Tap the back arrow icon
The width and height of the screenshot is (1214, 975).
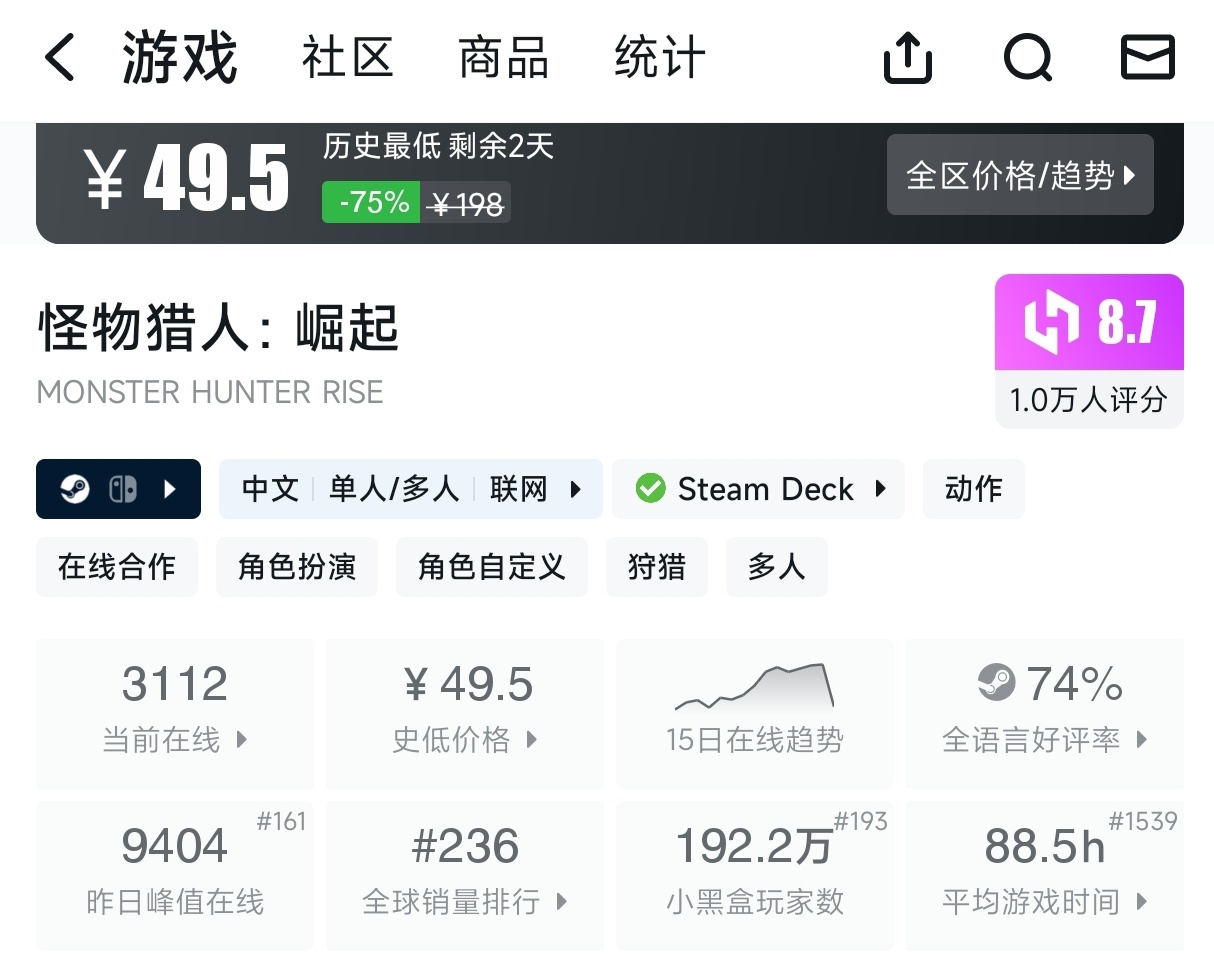[60, 58]
